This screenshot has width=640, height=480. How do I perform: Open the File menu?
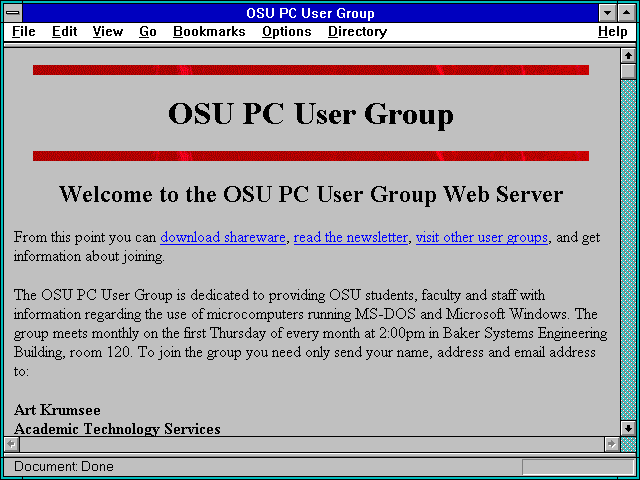(24, 31)
